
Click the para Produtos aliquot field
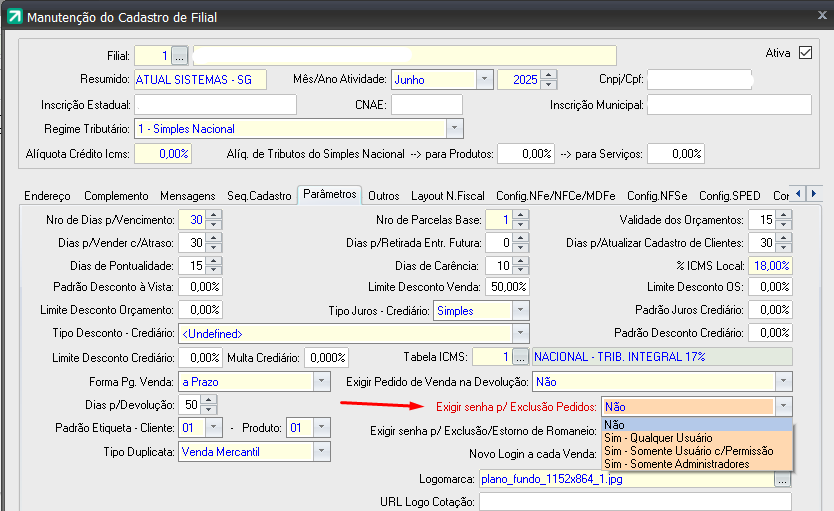(x=526, y=154)
